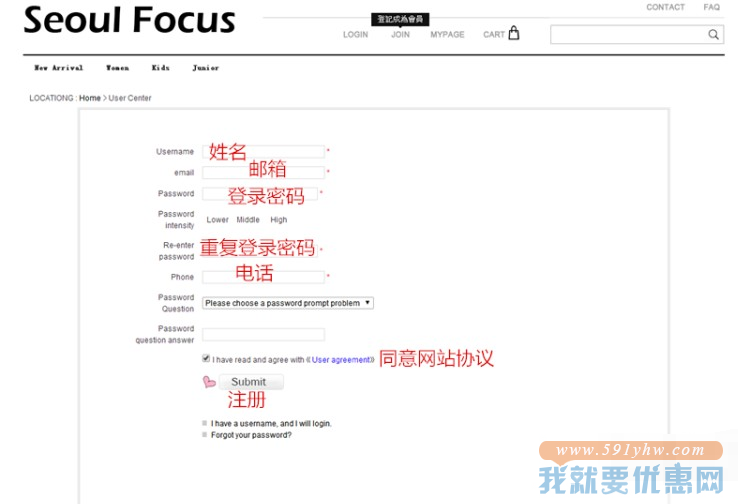Open the FAQ link
This screenshot has height=504, width=738.
click(711, 7)
